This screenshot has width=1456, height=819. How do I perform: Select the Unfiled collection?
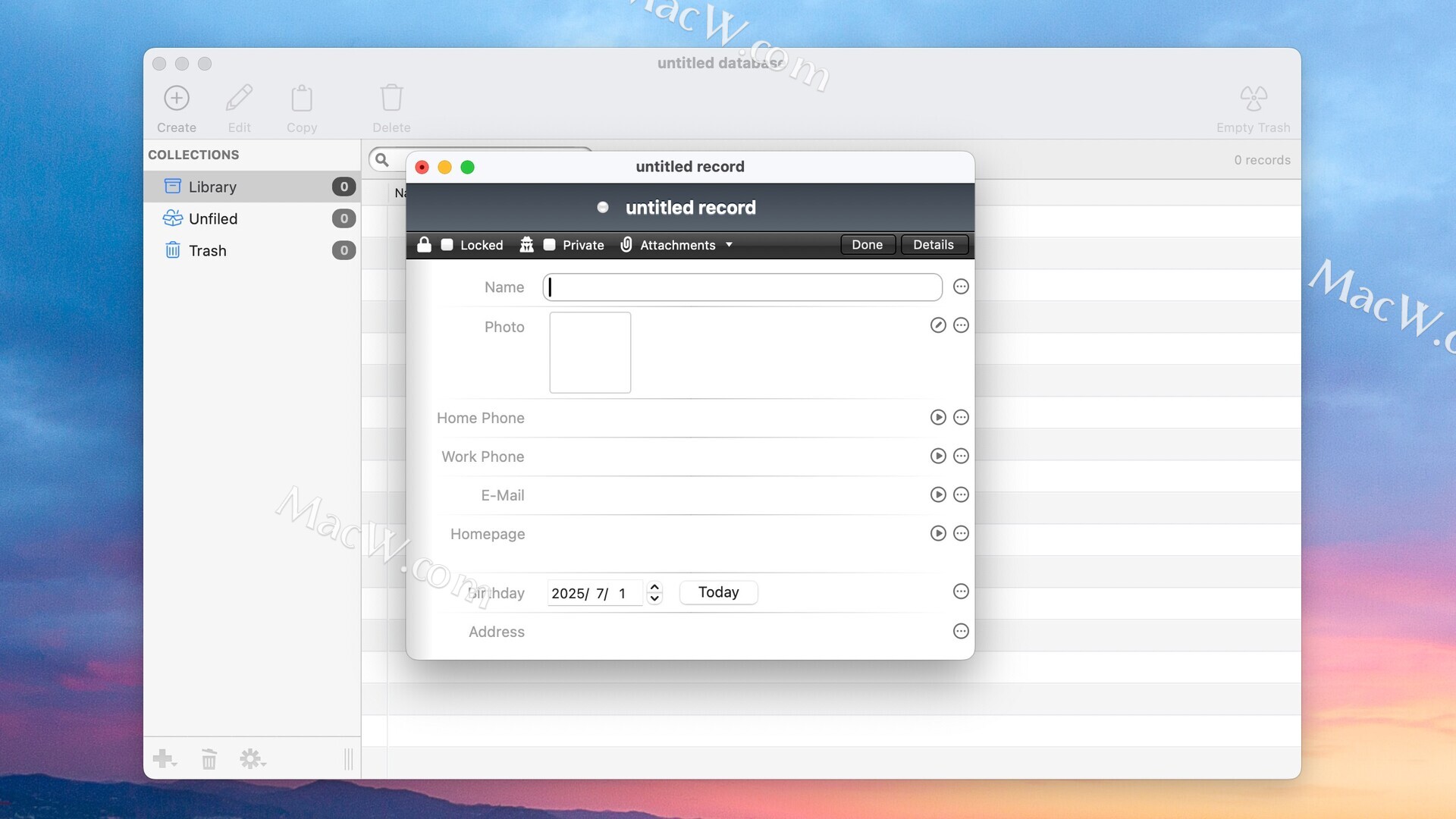pos(213,218)
